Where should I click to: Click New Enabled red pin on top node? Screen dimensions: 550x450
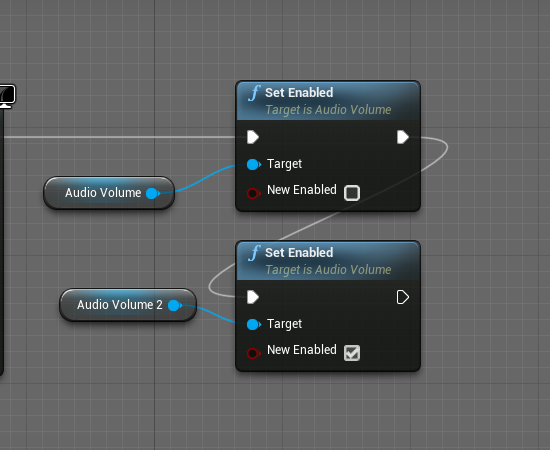[x=253, y=193]
